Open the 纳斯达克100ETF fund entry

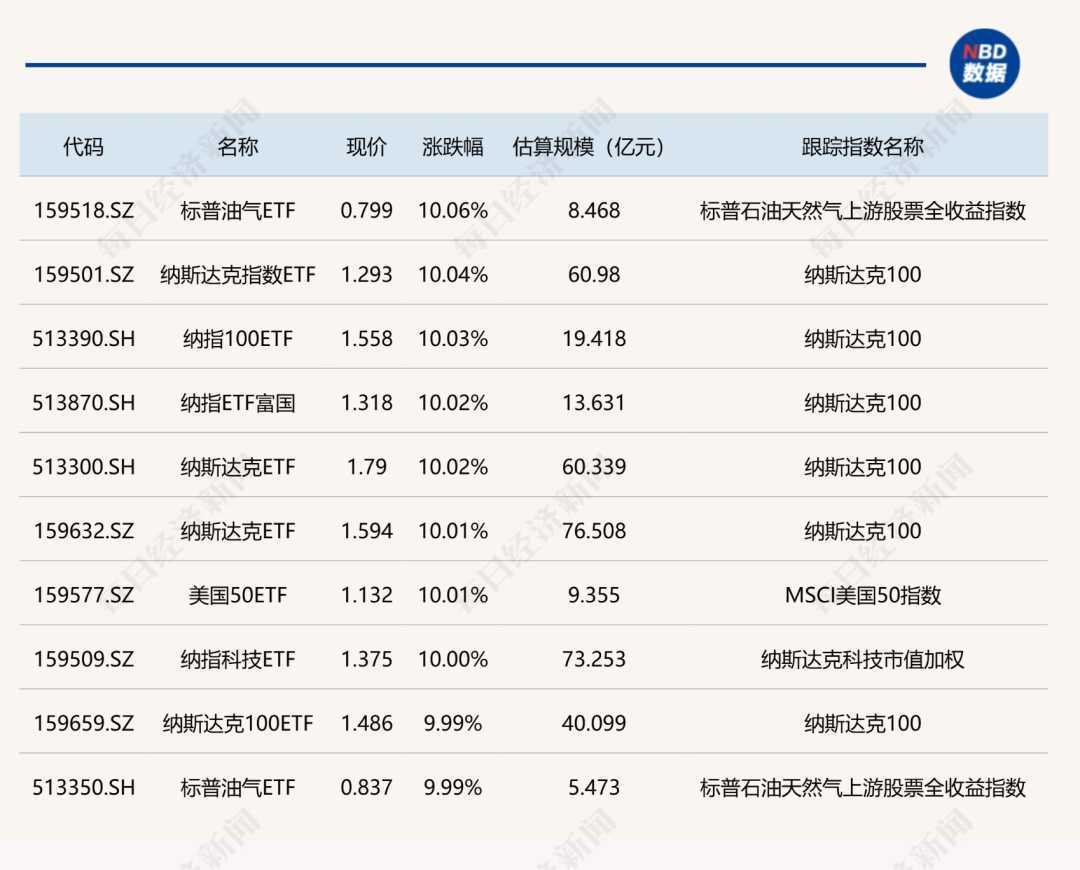[238, 723]
